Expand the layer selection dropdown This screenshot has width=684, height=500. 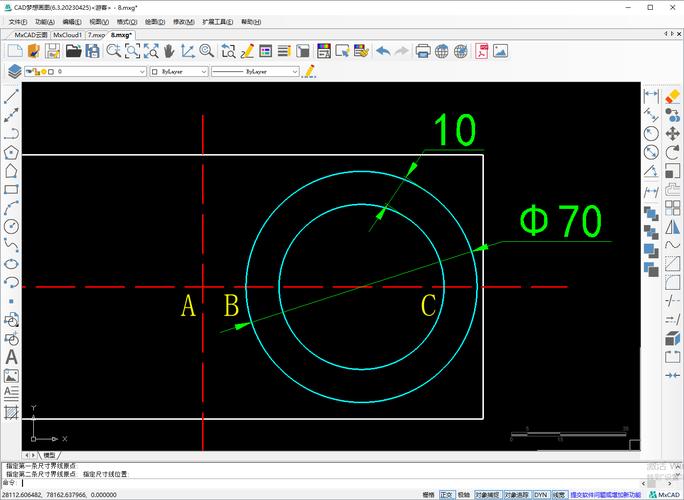tap(142, 72)
